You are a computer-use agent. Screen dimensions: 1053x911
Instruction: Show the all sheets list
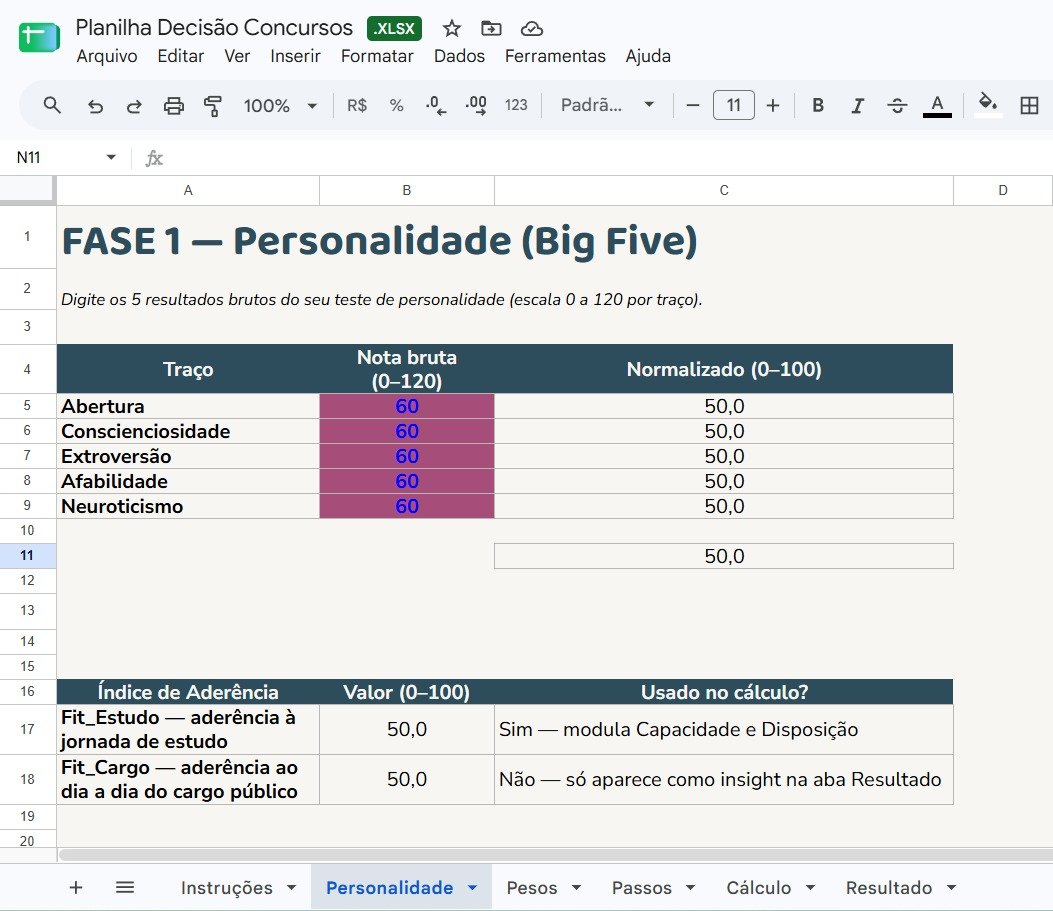[x=125, y=888]
